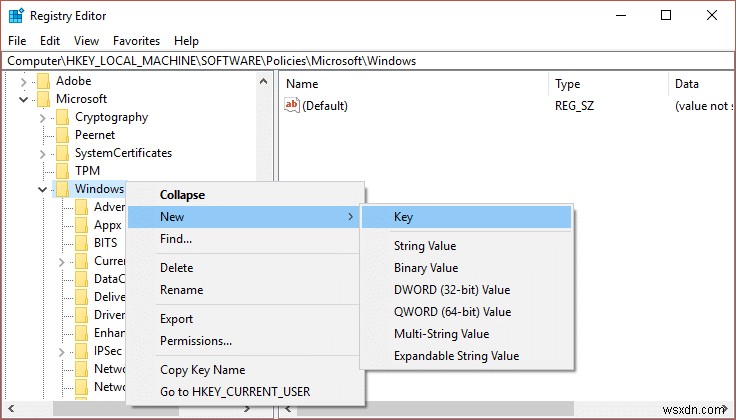
Task: Choose Rename in the context menu
Action: 245,290
